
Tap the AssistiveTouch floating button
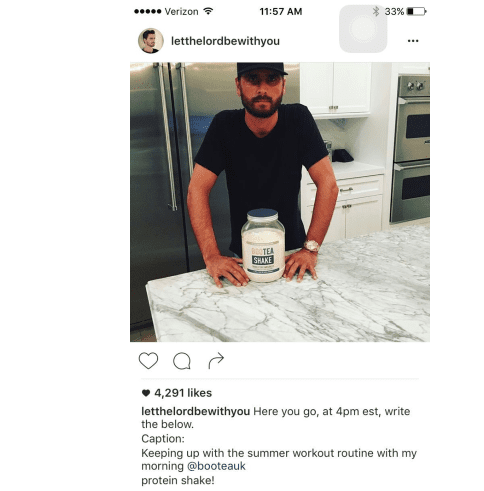[363, 29]
